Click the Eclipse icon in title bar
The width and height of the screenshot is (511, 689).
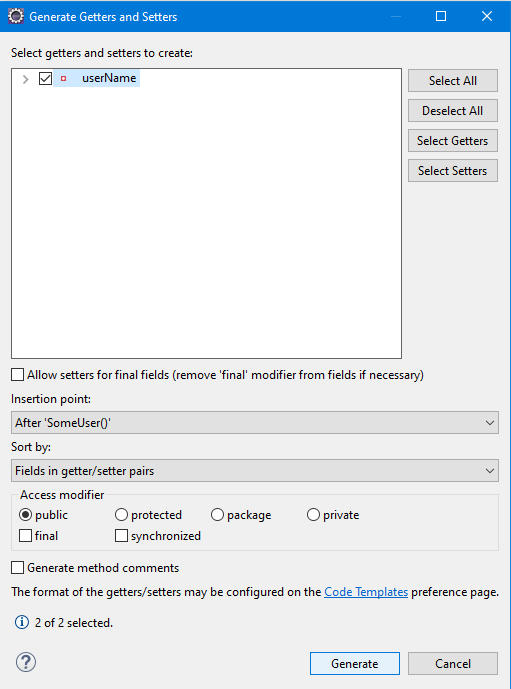click(16, 16)
